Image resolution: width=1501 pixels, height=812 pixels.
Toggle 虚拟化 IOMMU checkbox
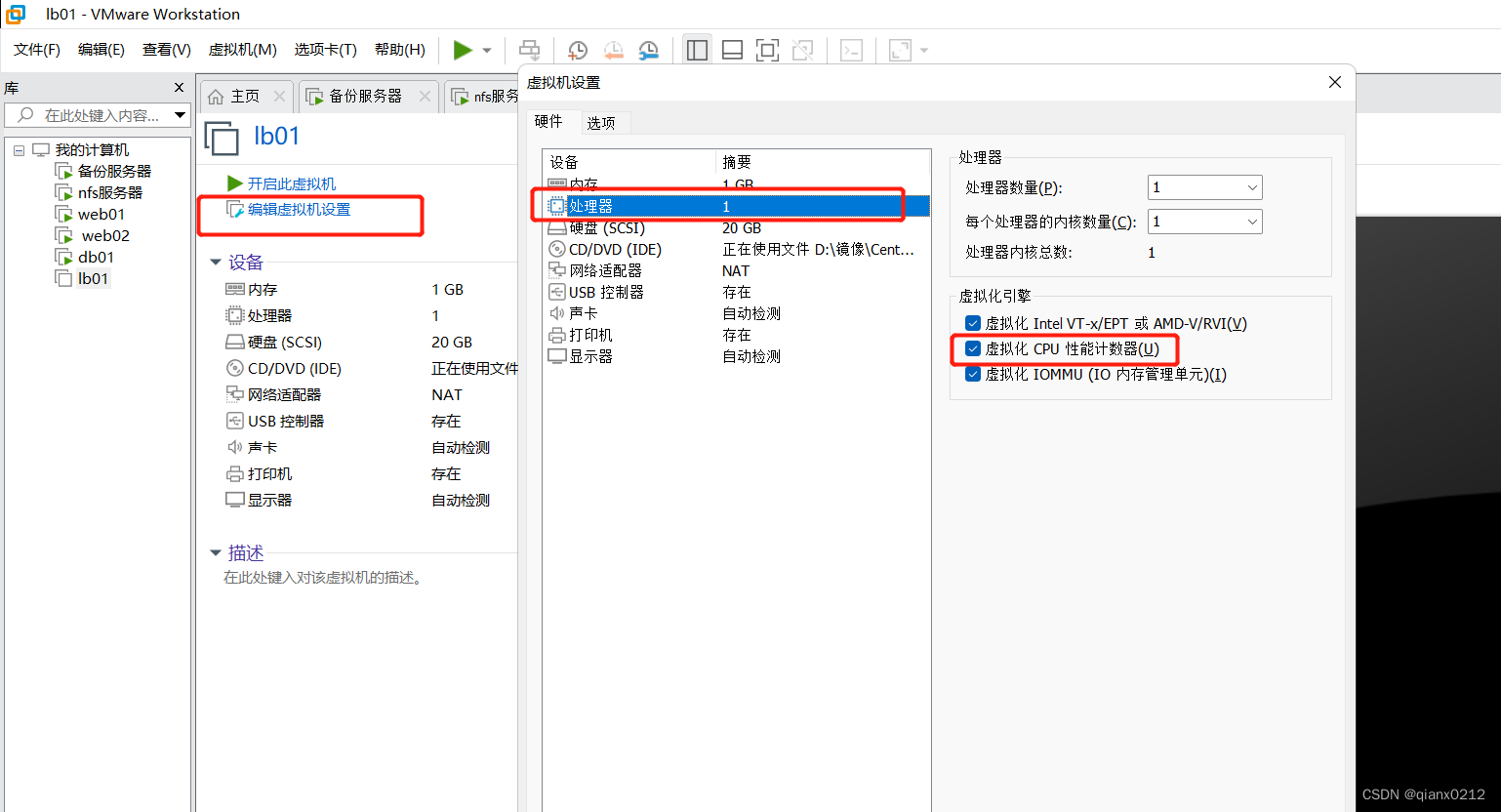click(973, 374)
